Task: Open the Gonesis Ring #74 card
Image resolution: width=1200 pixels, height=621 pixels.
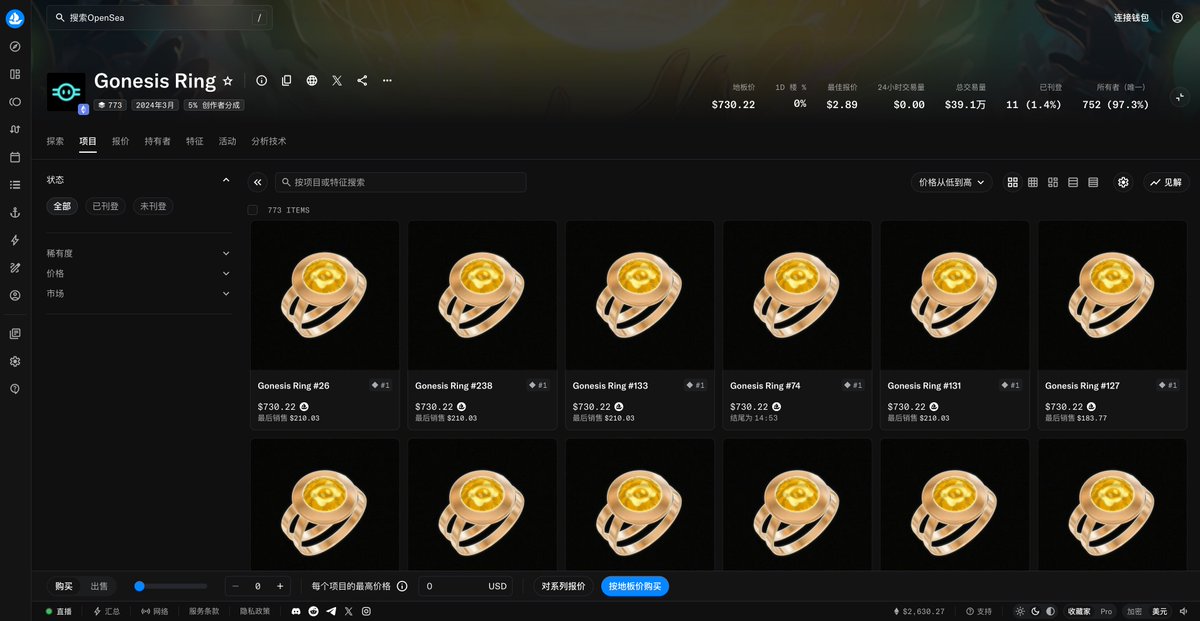Action: tap(797, 325)
